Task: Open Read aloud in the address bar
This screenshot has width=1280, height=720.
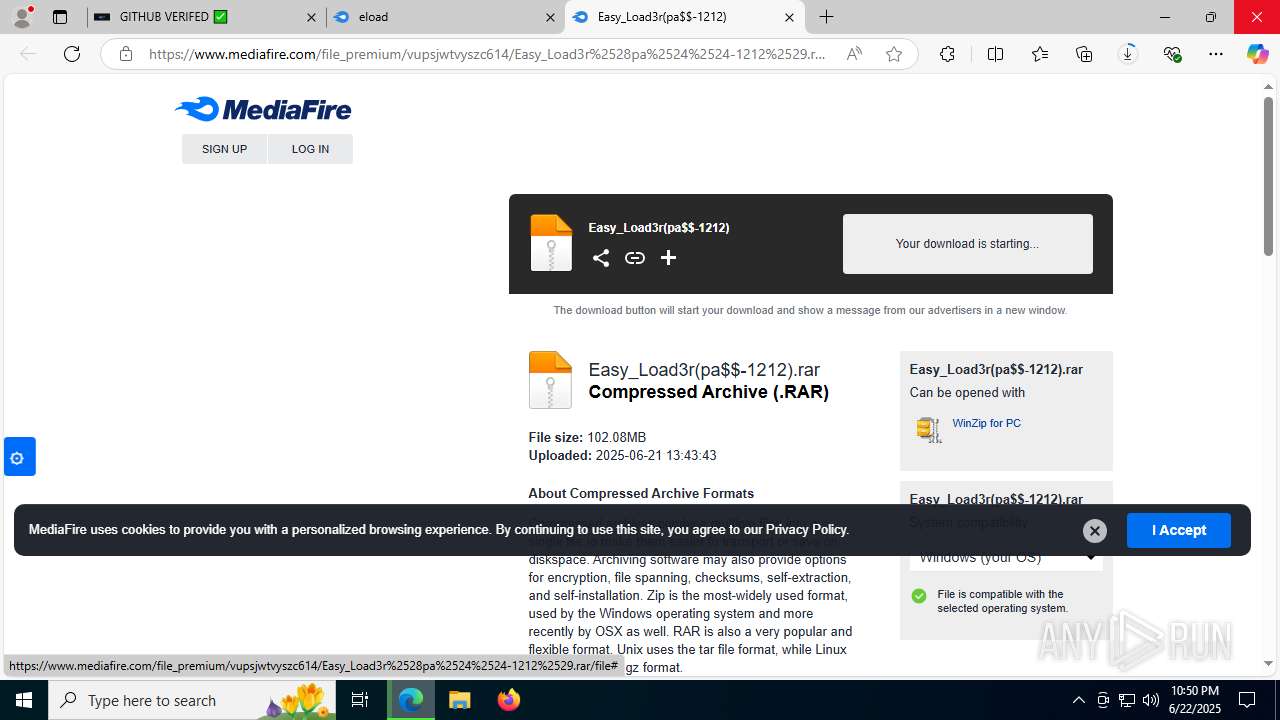Action: 854,54
